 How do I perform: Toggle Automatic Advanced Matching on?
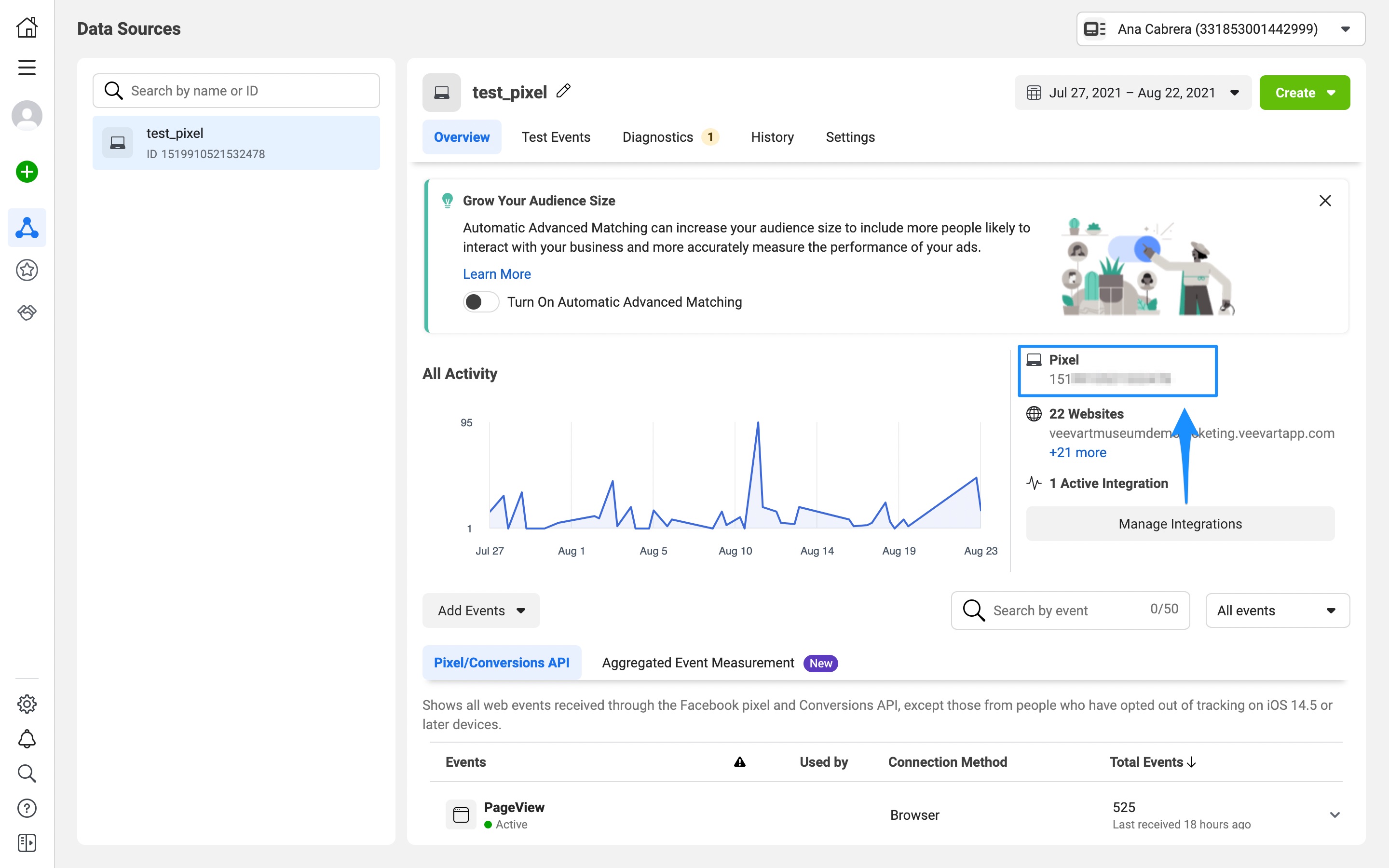coord(480,302)
